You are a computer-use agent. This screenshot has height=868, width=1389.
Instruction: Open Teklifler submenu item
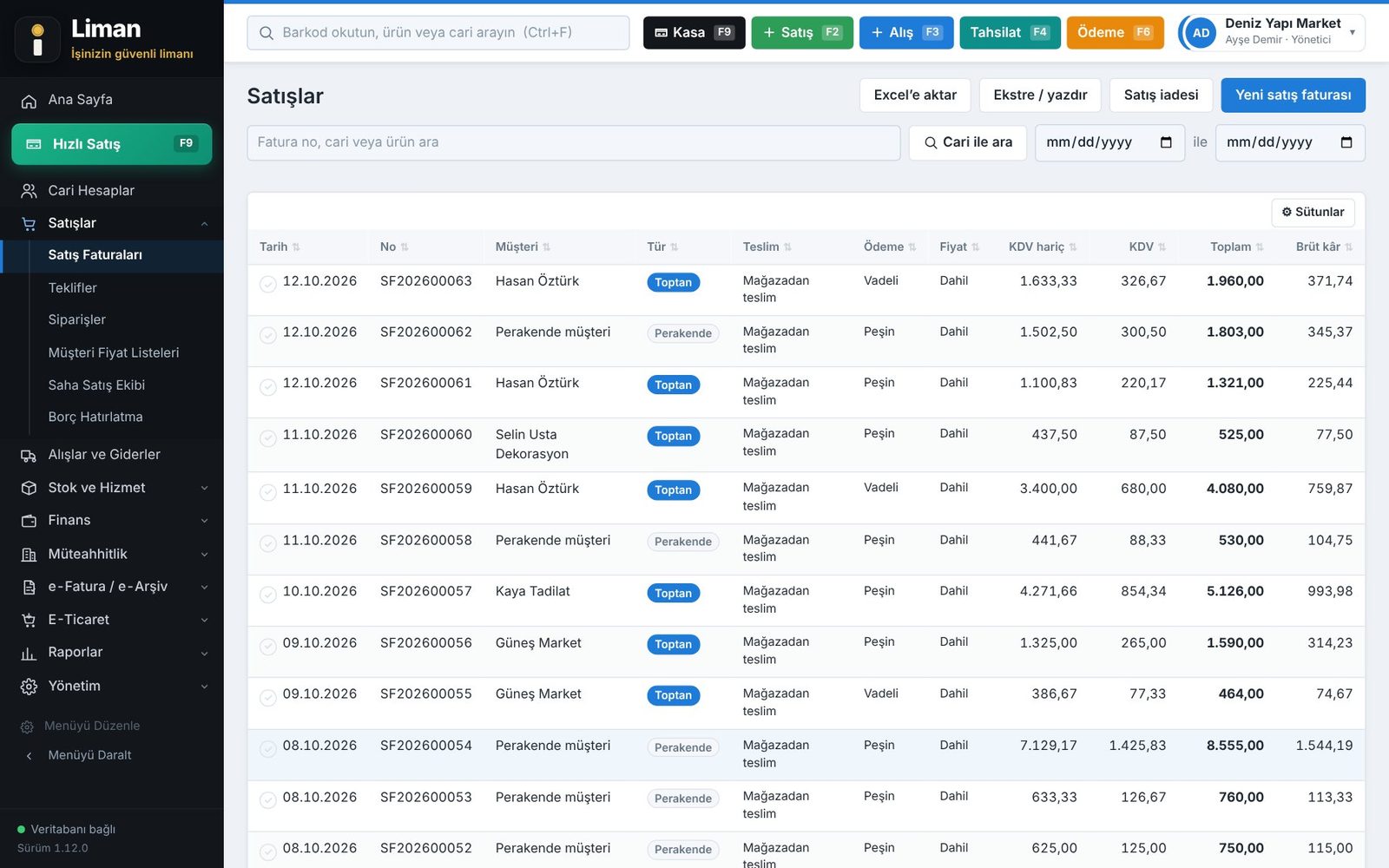point(73,287)
